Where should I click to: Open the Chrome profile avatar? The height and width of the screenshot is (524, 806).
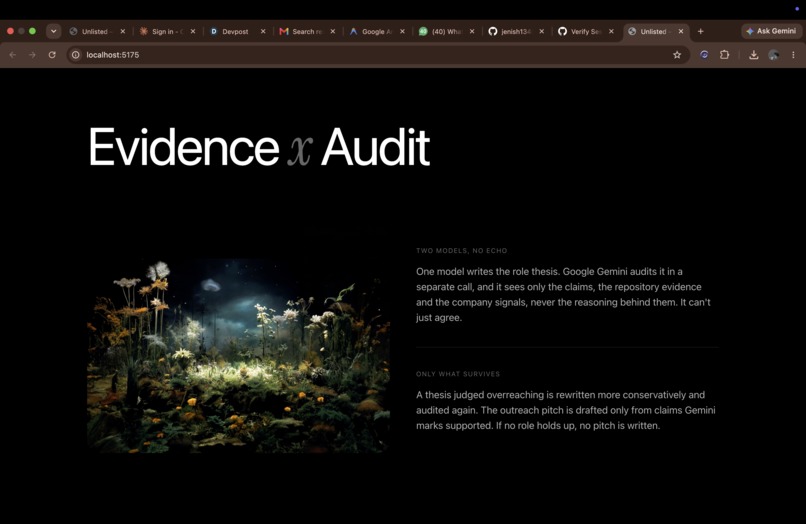[x=774, y=55]
